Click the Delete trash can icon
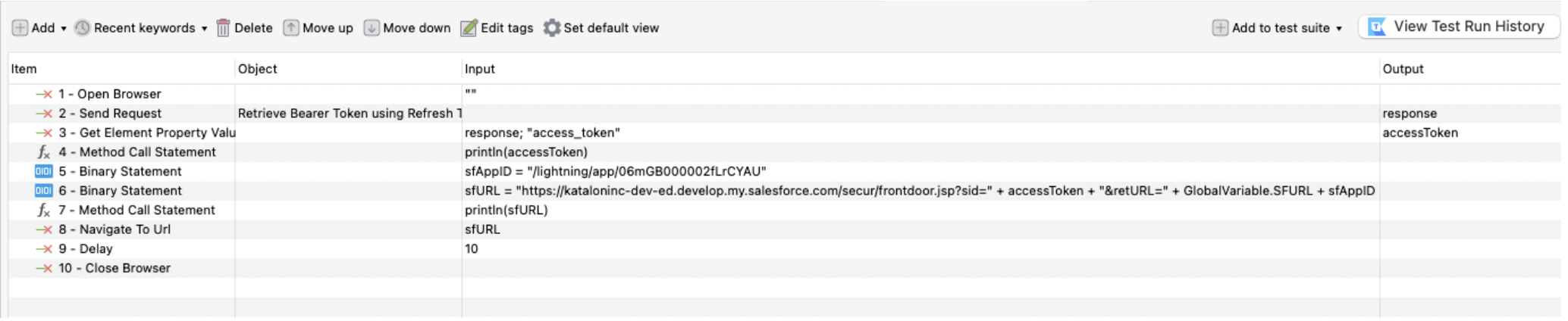Image resolution: width=1568 pixels, height=321 pixels. 223,28
